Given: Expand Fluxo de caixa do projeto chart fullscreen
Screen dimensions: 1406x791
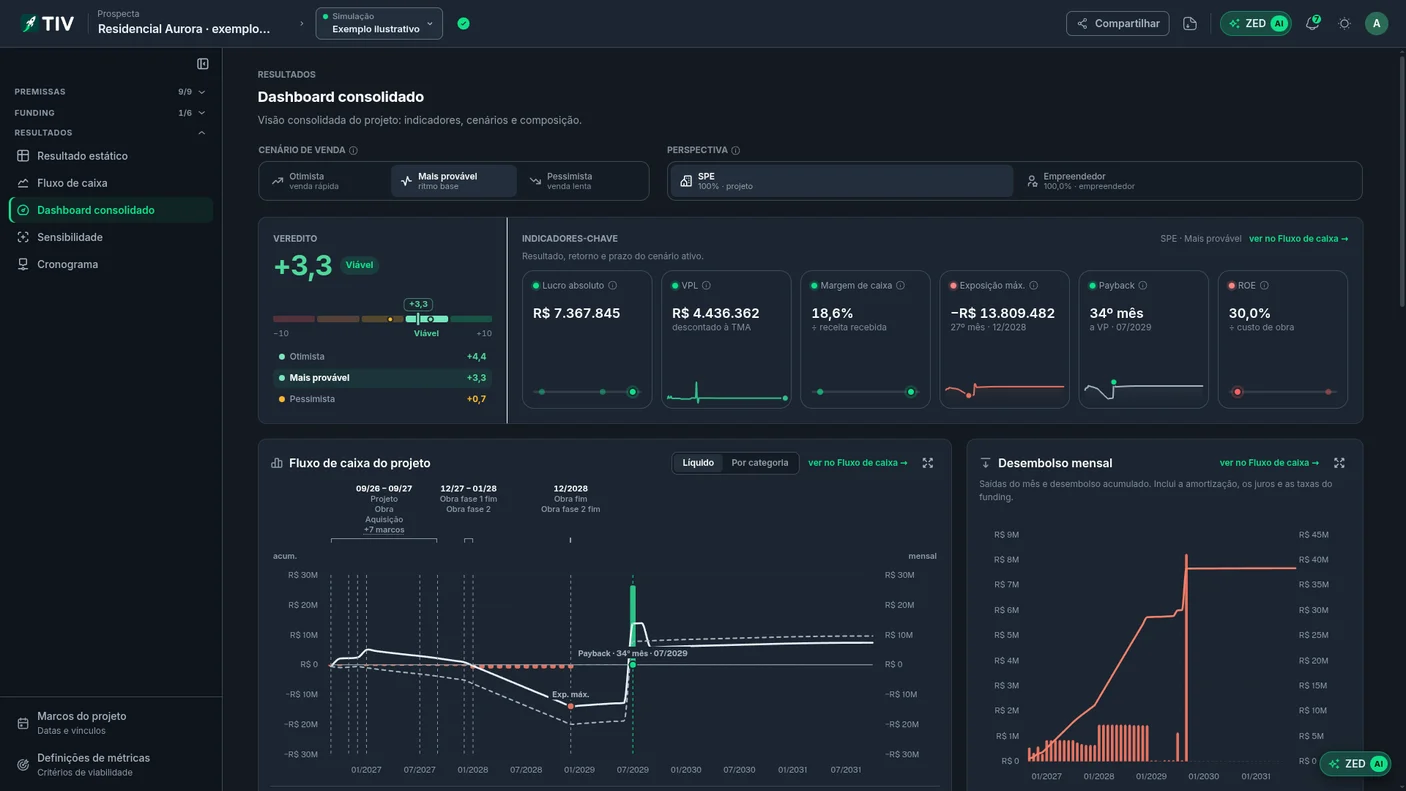Looking at the screenshot, I should (928, 463).
